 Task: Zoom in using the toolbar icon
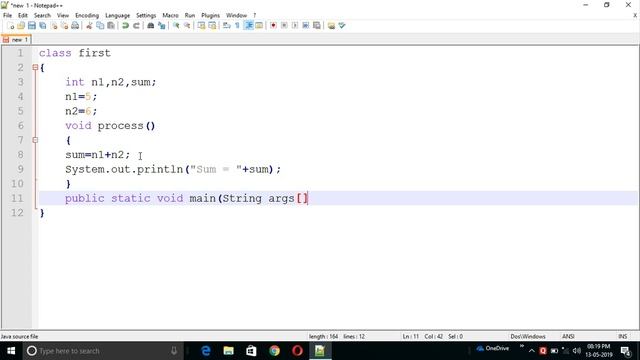pos(176,26)
